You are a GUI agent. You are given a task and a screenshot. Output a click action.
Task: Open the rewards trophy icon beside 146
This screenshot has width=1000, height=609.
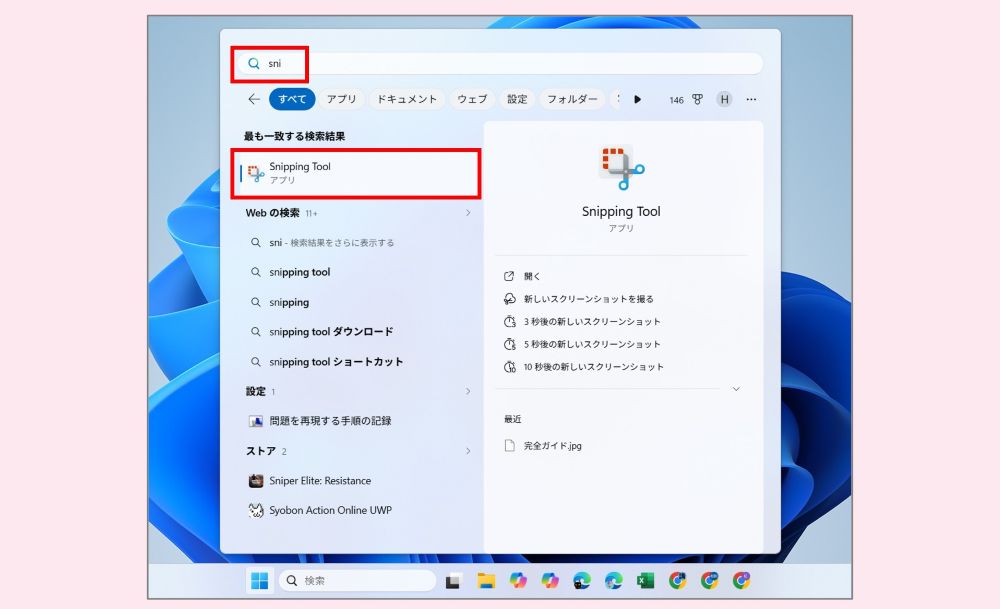point(697,99)
